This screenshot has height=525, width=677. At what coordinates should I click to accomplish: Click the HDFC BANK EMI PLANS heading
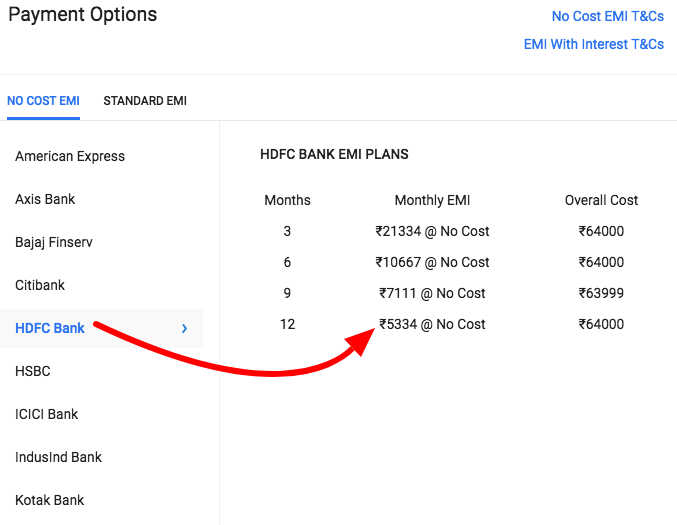point(334,155)
